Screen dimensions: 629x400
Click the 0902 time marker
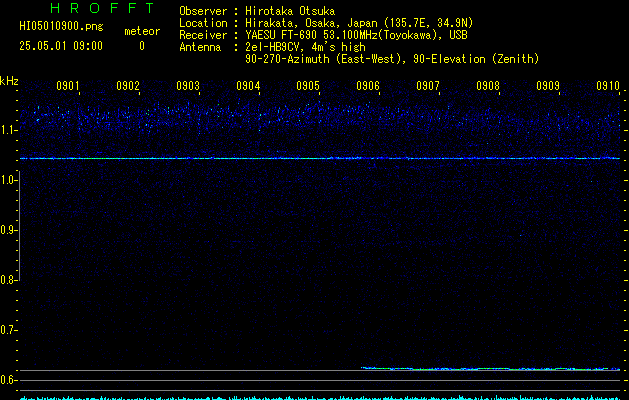click(x=128, y=85)
